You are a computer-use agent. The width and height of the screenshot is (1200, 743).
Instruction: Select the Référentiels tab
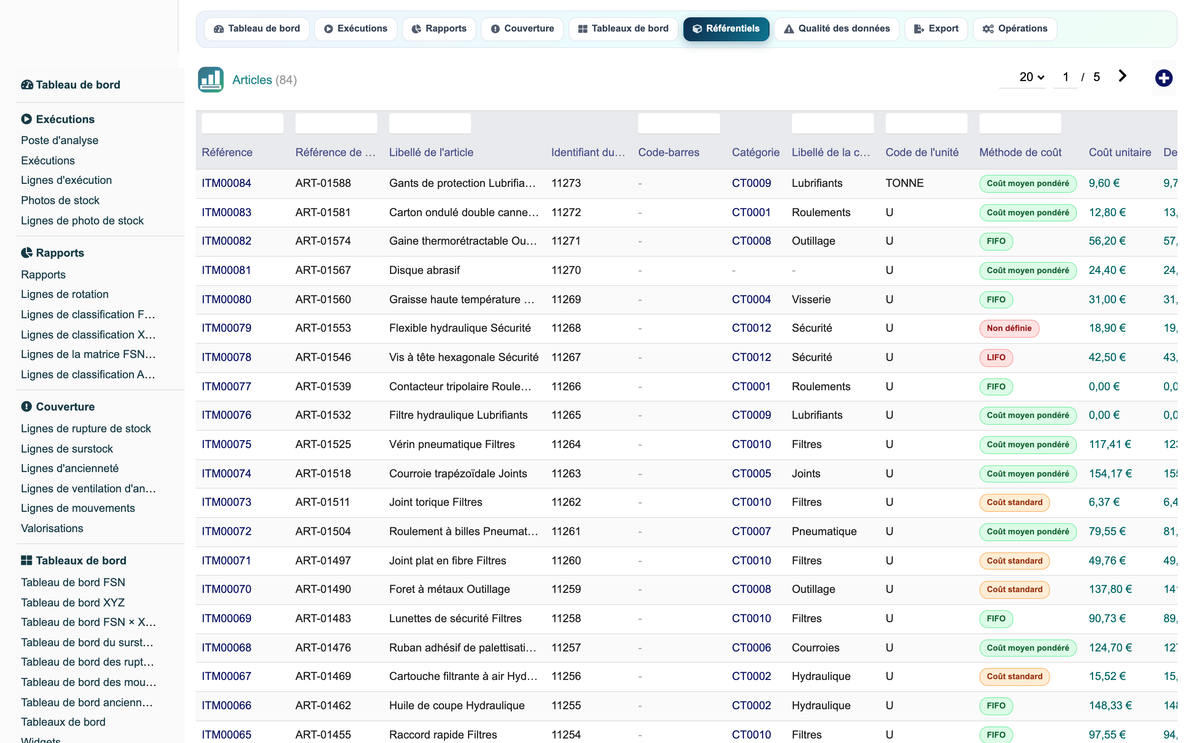tap(726, 29)
